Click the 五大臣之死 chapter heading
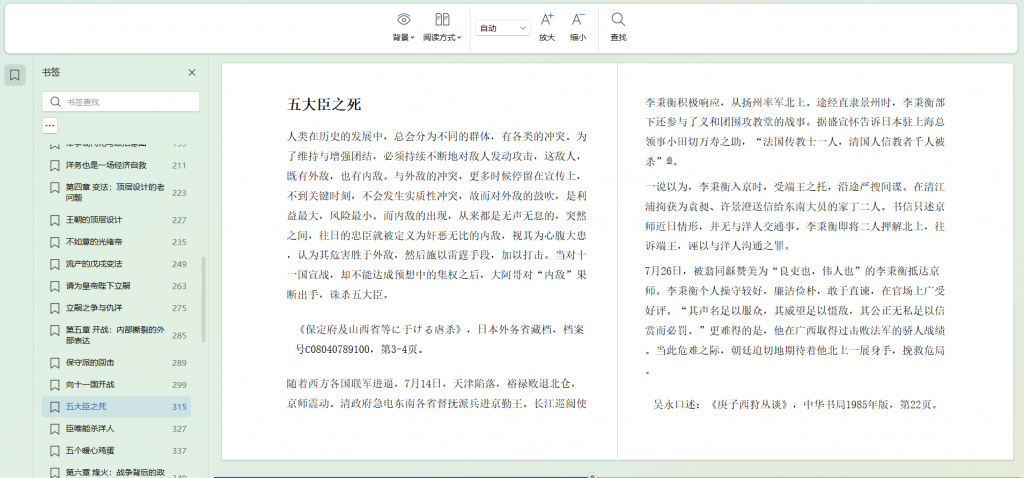Screen dimensions: 1024x478 (324, 104)
